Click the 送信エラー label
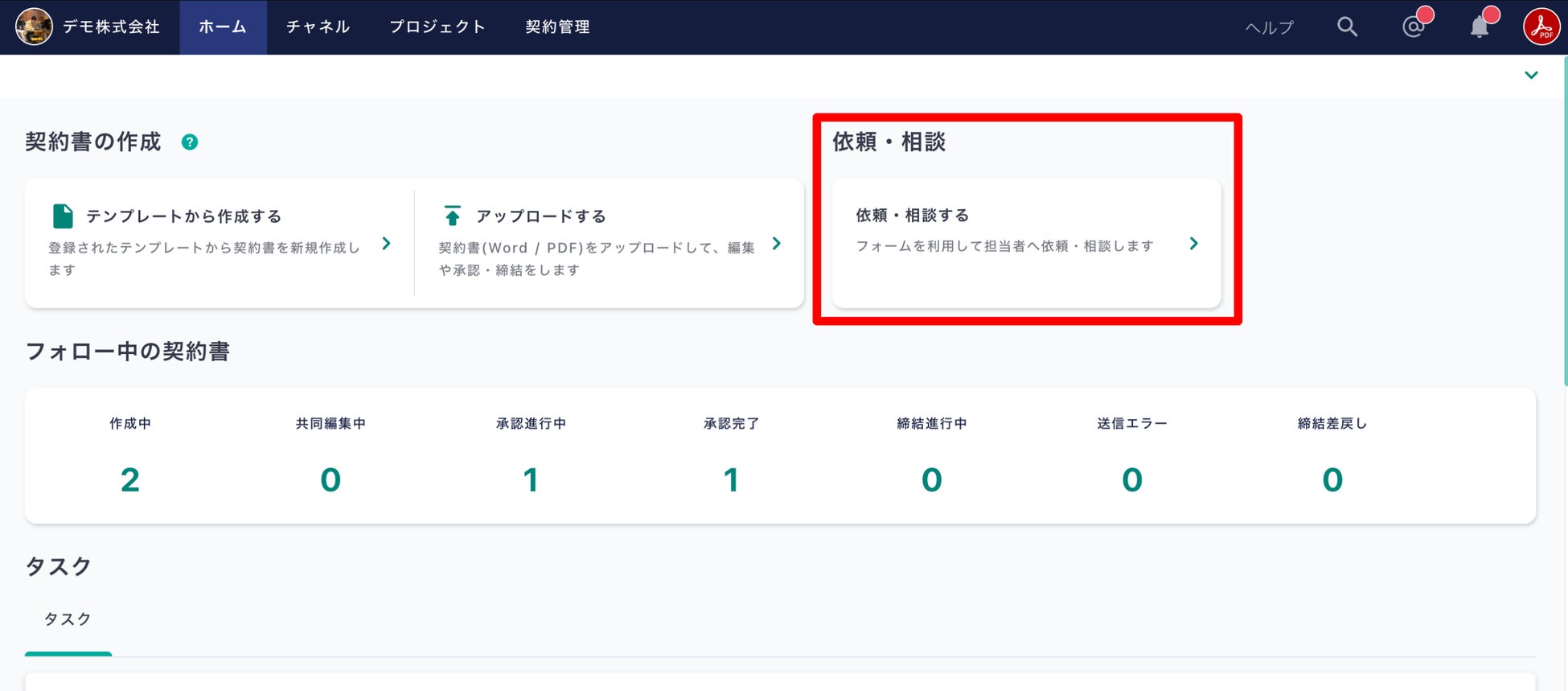1568x691 pixels. pos(1132,423)
